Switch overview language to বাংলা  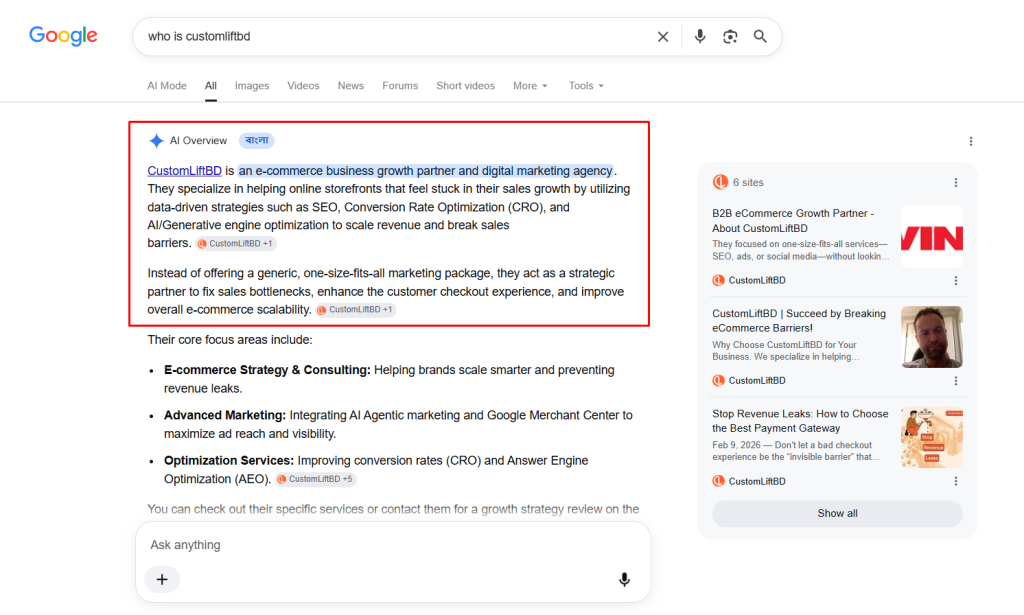pos(257,140)
